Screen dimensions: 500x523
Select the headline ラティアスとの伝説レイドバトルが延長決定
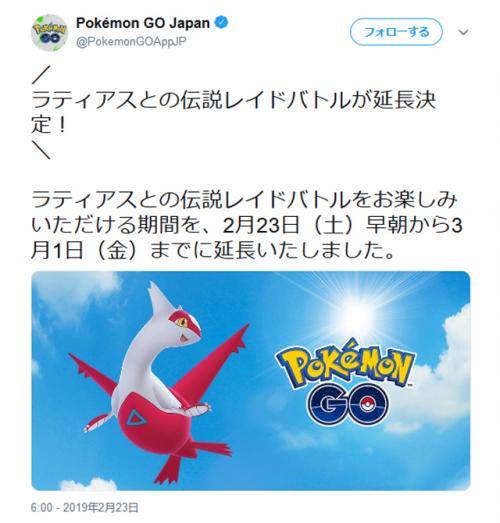coord(233,113)
